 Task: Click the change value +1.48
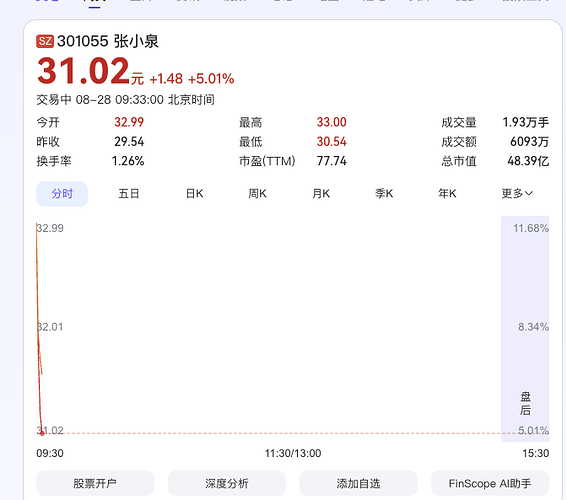click(x=166, y=79)
